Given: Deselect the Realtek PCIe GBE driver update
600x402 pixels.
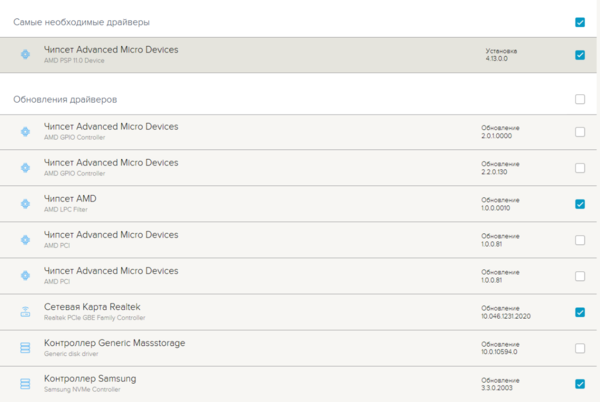Looking at the screenshot, I should click(580, 312).
